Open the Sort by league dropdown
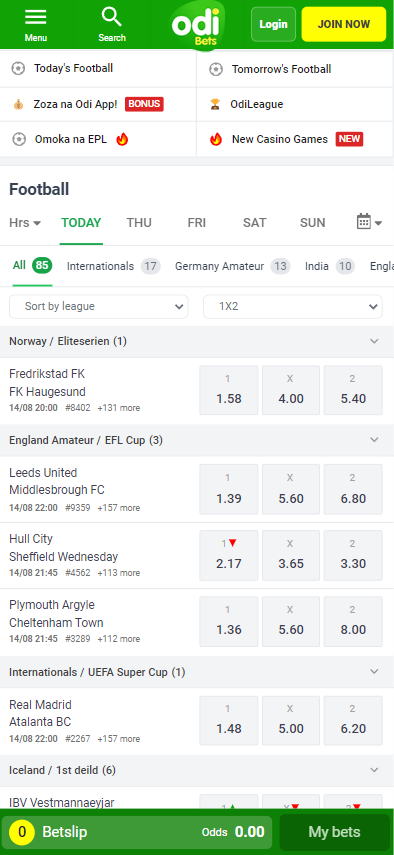394x855 pixels. 99,306
